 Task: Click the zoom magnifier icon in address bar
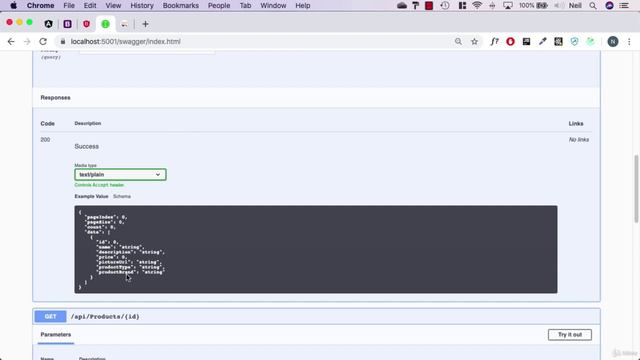tap(458, 42)
